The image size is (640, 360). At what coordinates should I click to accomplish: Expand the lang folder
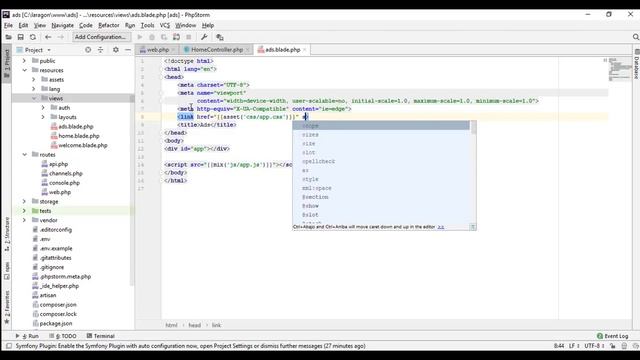tap(34, 89)
